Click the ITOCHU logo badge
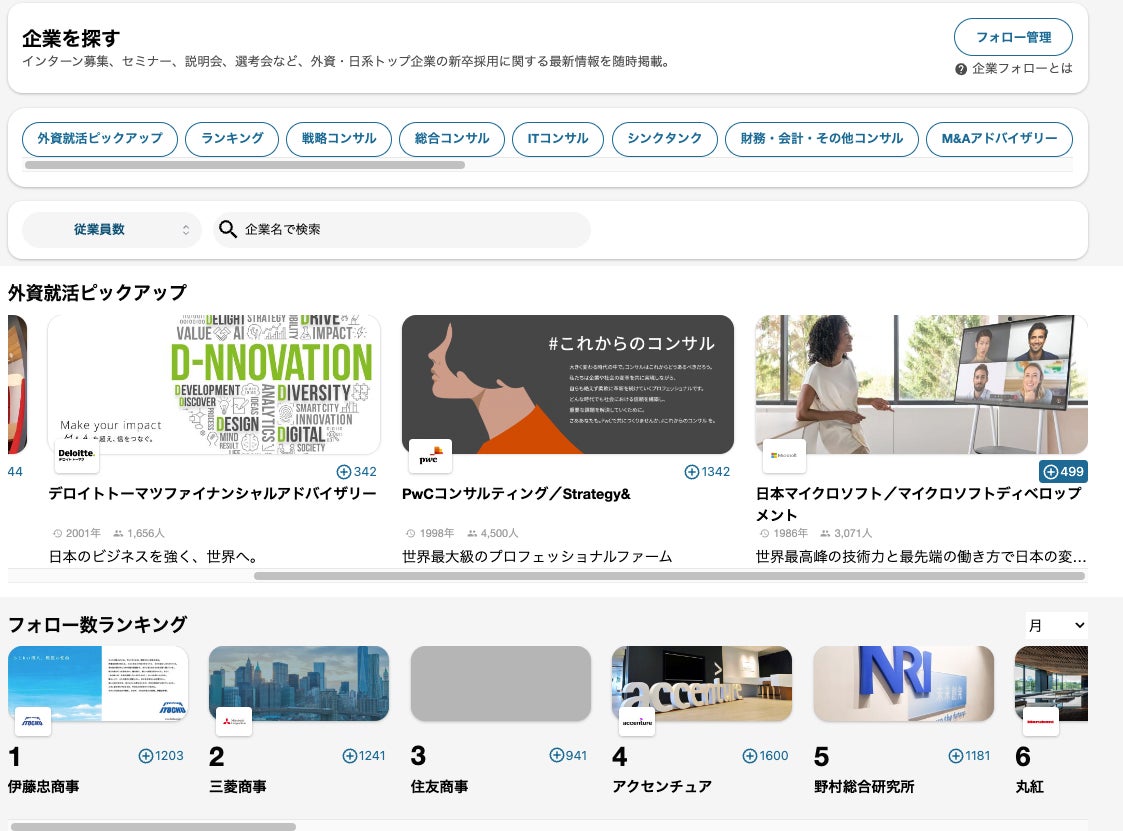This screenshot has height=831, width=1123. (33, 723)
